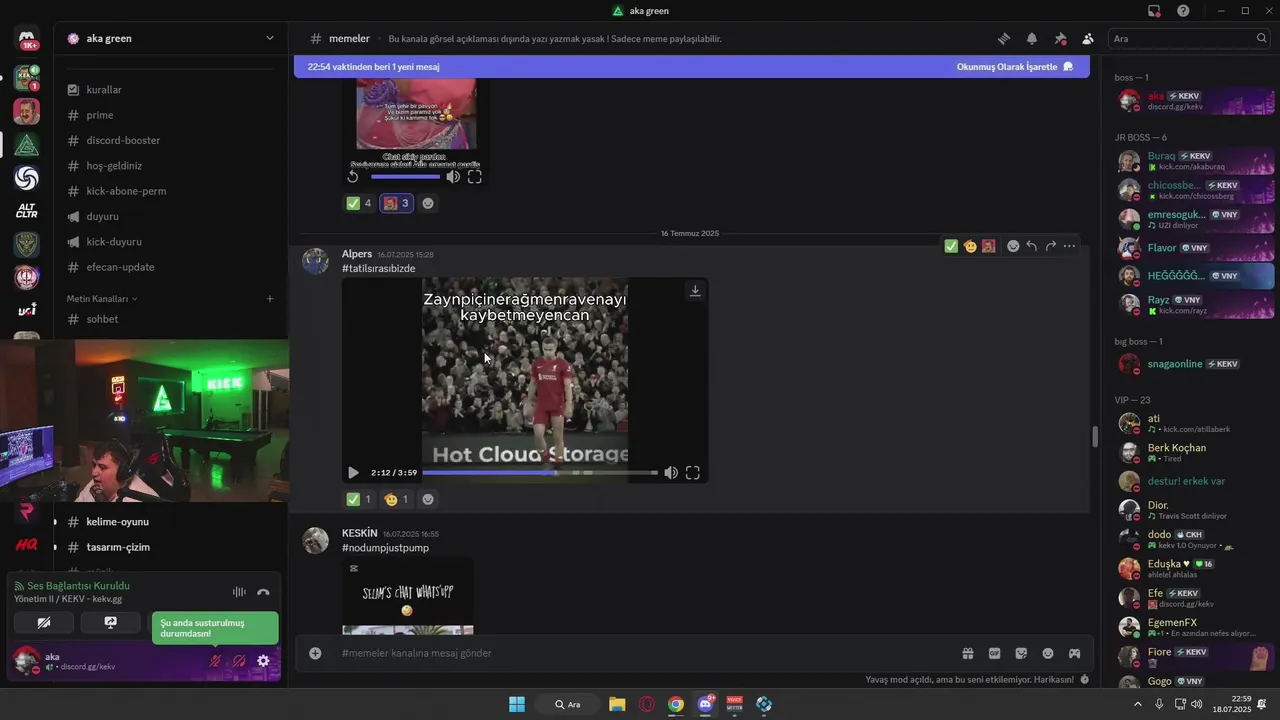This screenshot has width=1280, height=720.
Task: Mute the Alpers video volume icon
Action: click(x=671, y=473)
